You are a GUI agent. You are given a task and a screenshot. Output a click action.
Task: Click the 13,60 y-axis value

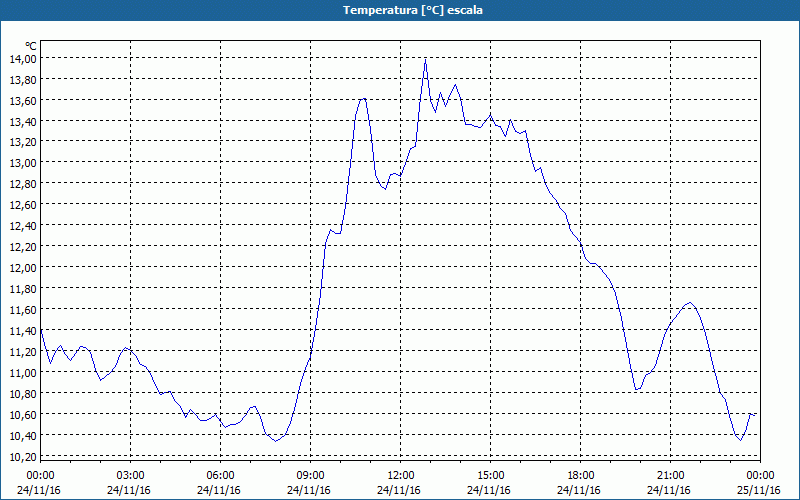coord(23,100)
